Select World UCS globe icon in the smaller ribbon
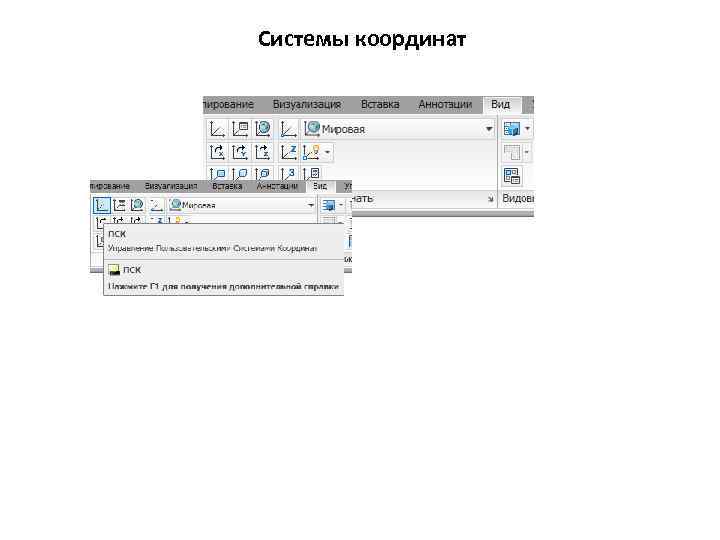720x540 pixels. 137,205
